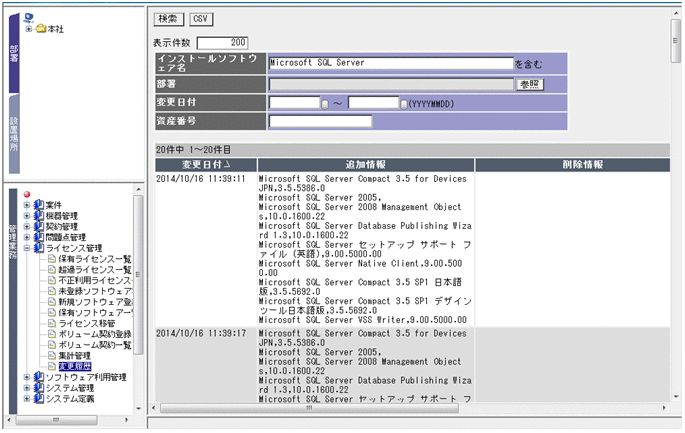Click the 集計管理 page icon
The width and height of the screenshot is (685, 433).
click(51, 355)
